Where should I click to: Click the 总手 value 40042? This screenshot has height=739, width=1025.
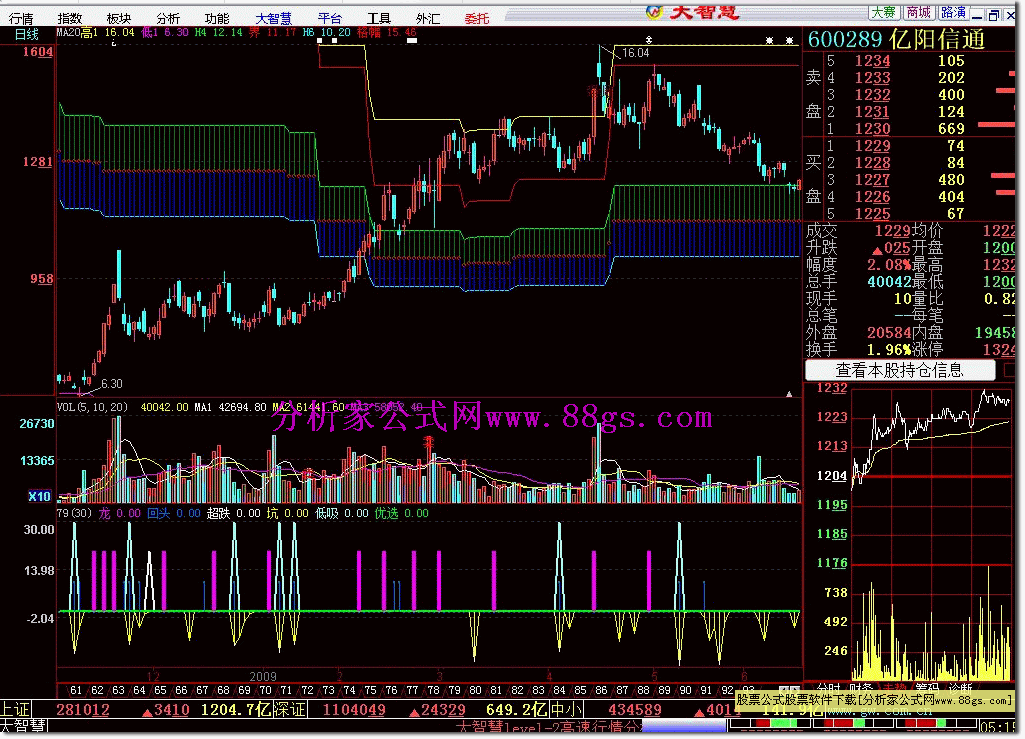pyautogui.click(x=889, y=282)
